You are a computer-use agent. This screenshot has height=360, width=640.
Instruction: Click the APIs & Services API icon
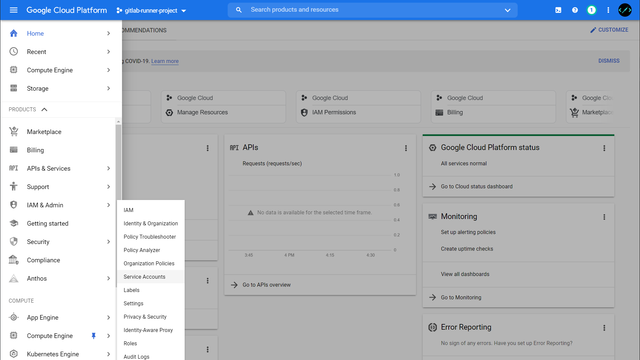(x=13, y=168)
